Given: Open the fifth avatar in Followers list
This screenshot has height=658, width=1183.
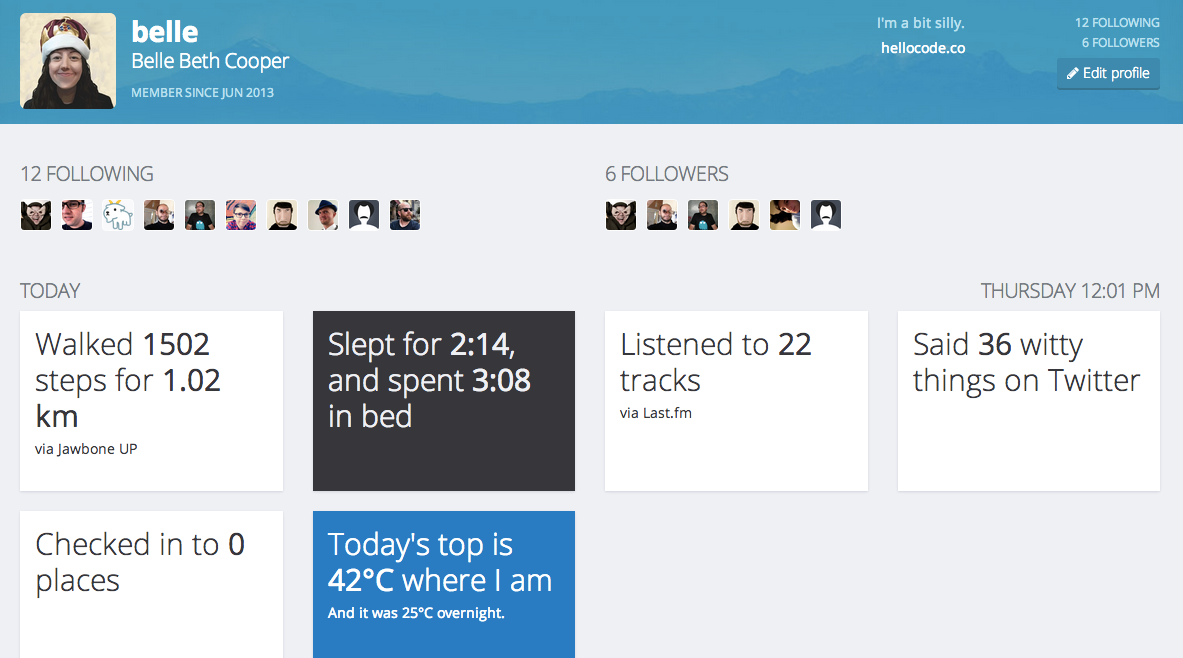Looking at the screenshot, I should coord(785,215).
